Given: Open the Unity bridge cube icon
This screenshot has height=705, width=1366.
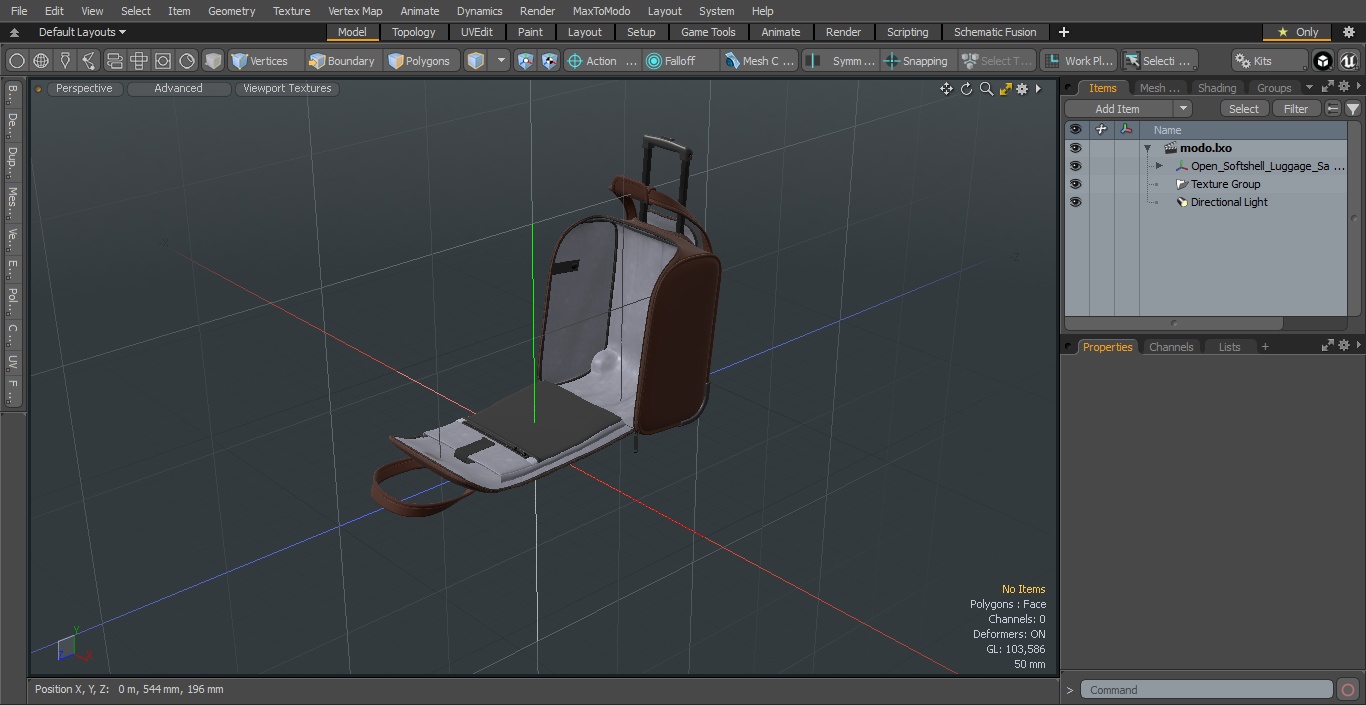Looking at the screenshot, I should [x=1323, y=61].
